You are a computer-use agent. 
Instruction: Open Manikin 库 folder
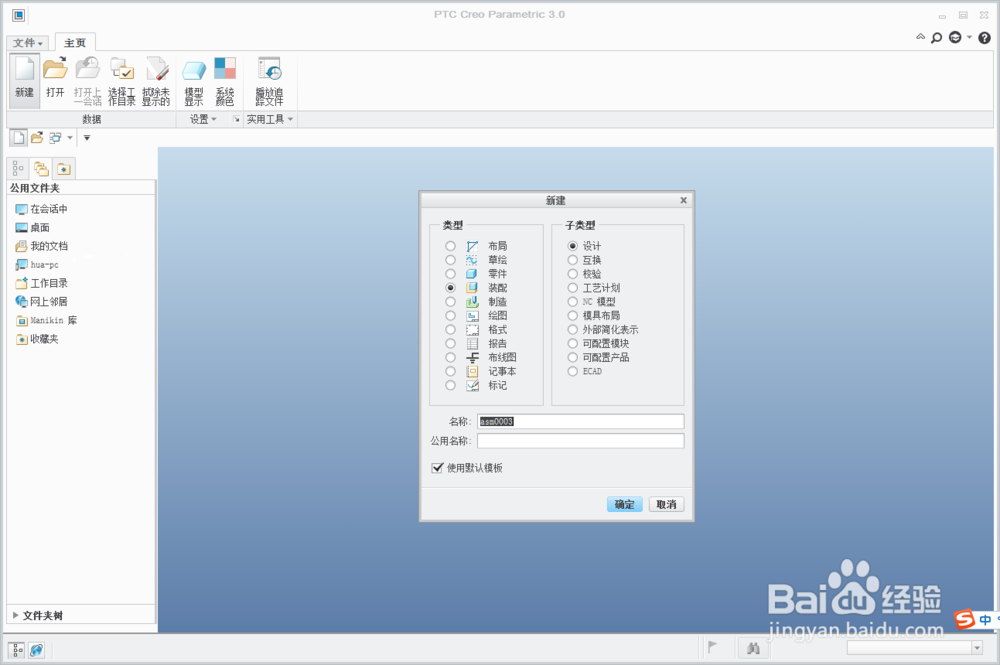[46, 320]
